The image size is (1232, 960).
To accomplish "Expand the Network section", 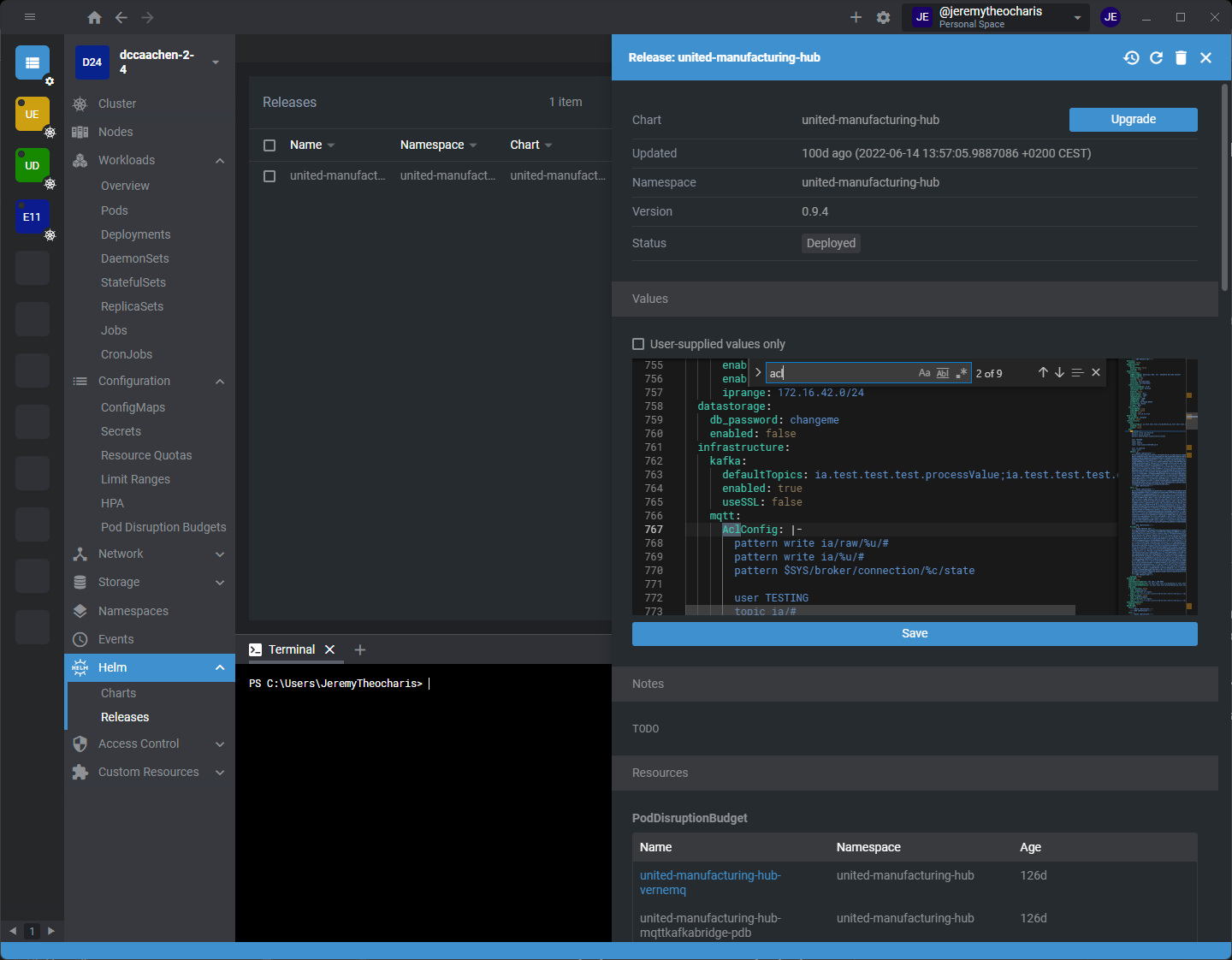I will point(220,554).
